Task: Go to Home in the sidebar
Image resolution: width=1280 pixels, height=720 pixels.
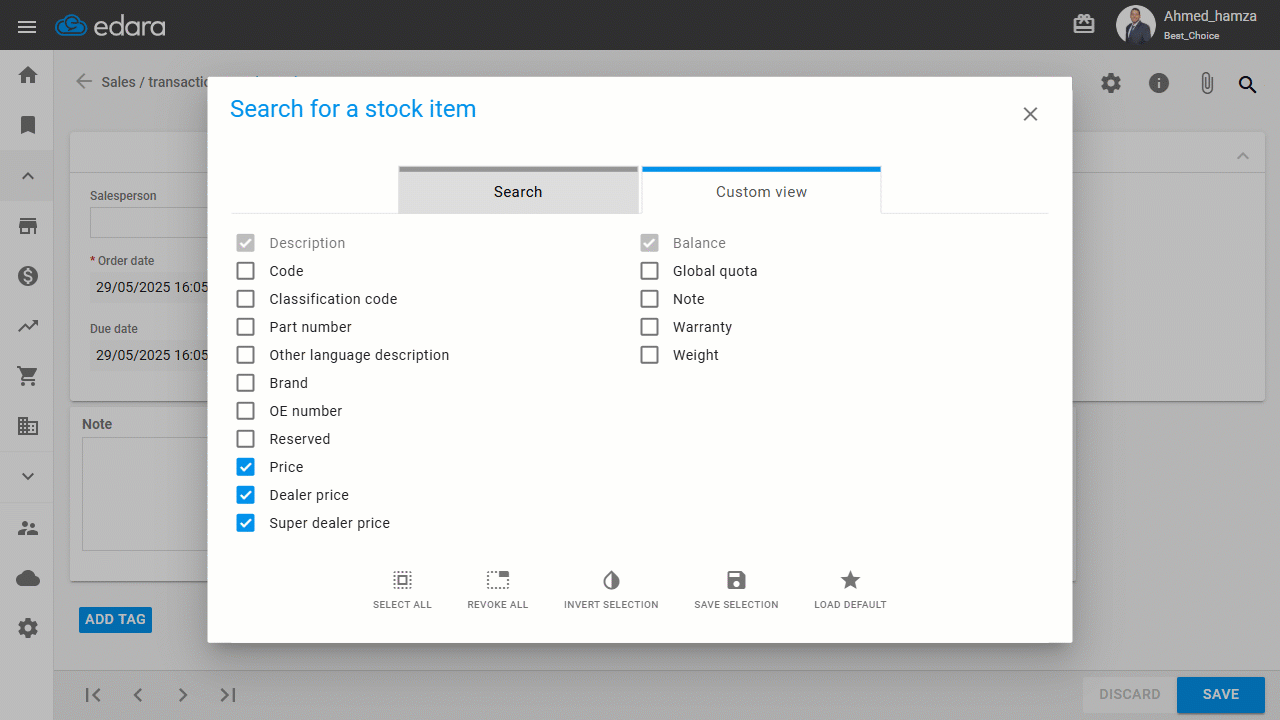Action: (x=28, y=75)
